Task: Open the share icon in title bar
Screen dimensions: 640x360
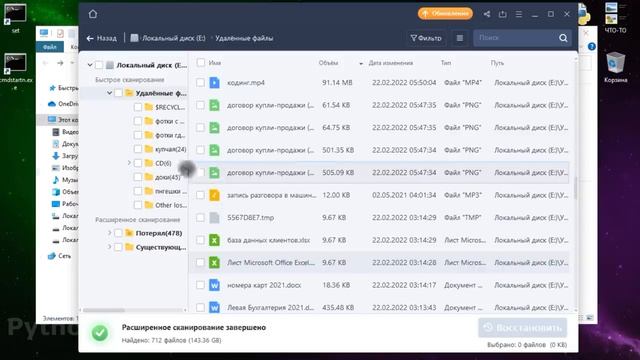Action: pos(487,14)
